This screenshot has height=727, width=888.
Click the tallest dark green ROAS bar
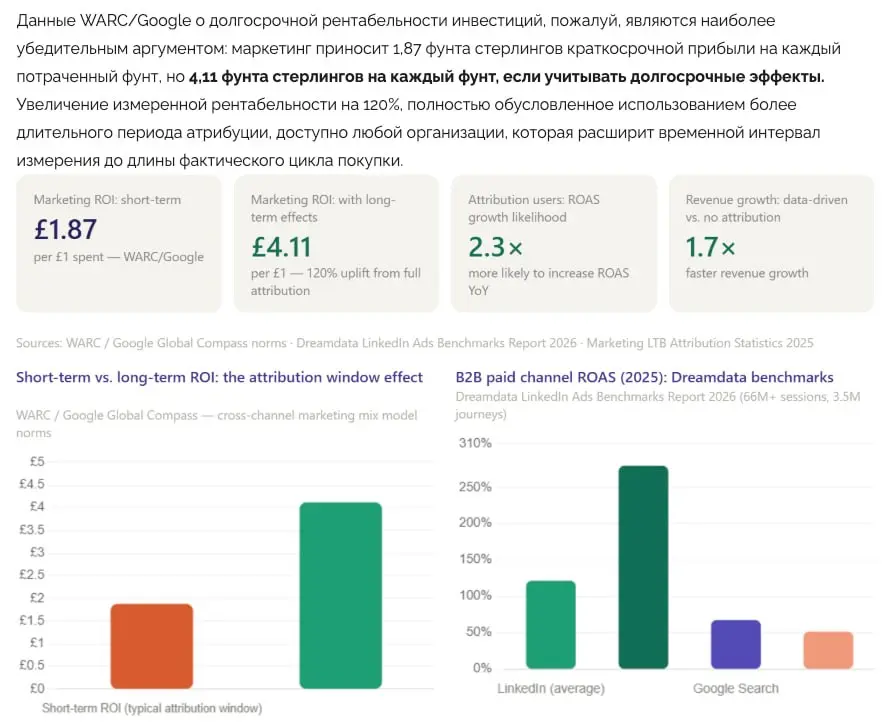tap(643, 567)
